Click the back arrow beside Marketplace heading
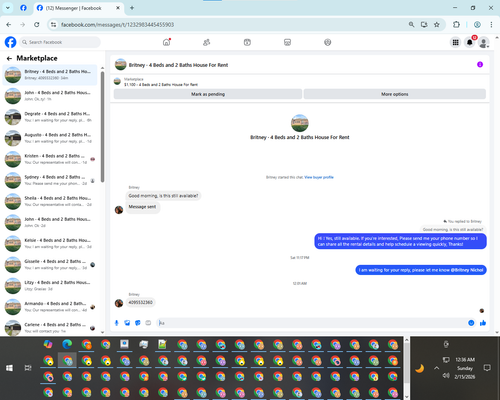The height and width of the screenshot is (400, 500). 9,59
